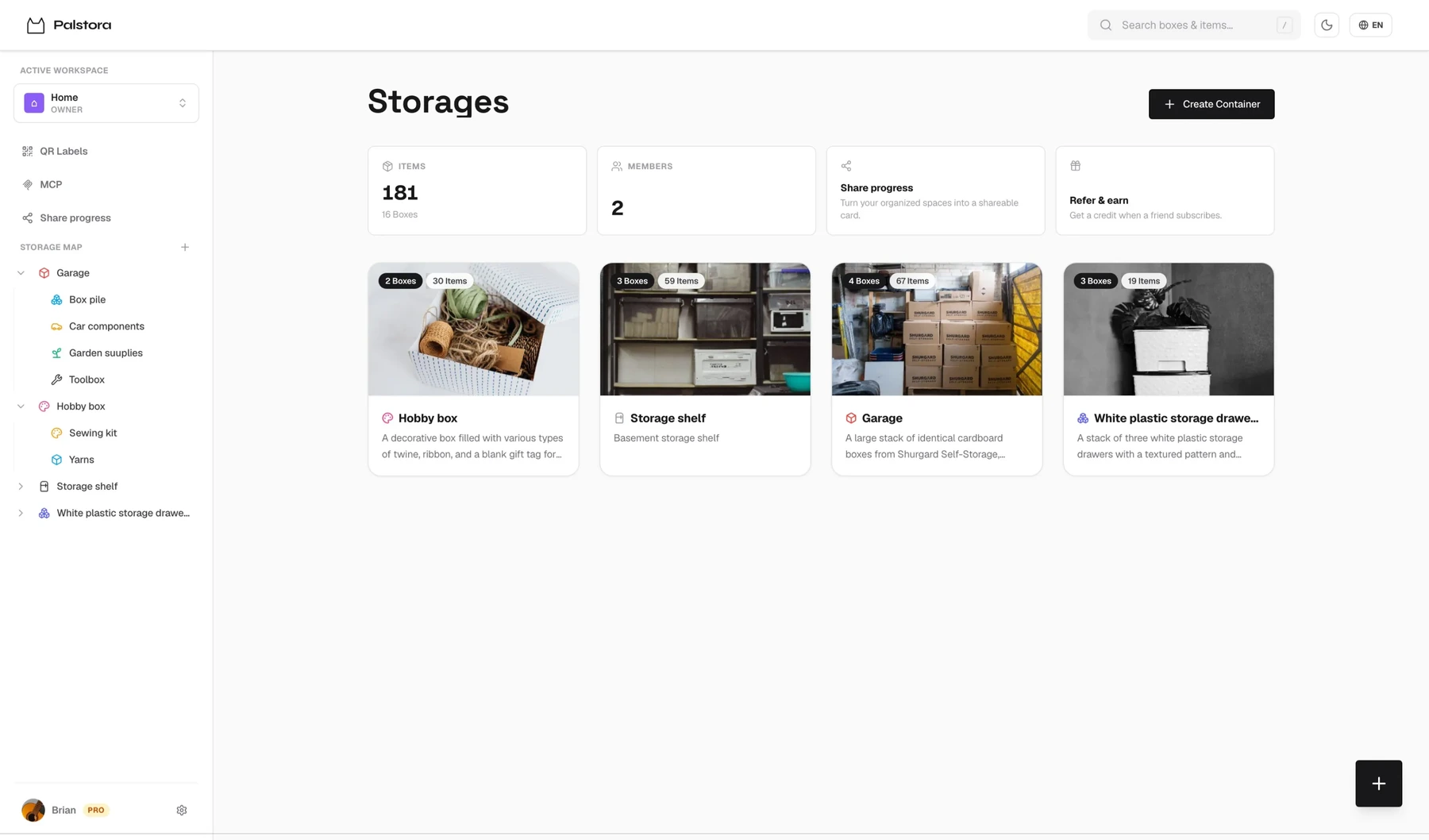Viewport: 1429px width, 840px height.
Task: Open the QR Labels icon in sidebar
Action: tap(28, 151)
